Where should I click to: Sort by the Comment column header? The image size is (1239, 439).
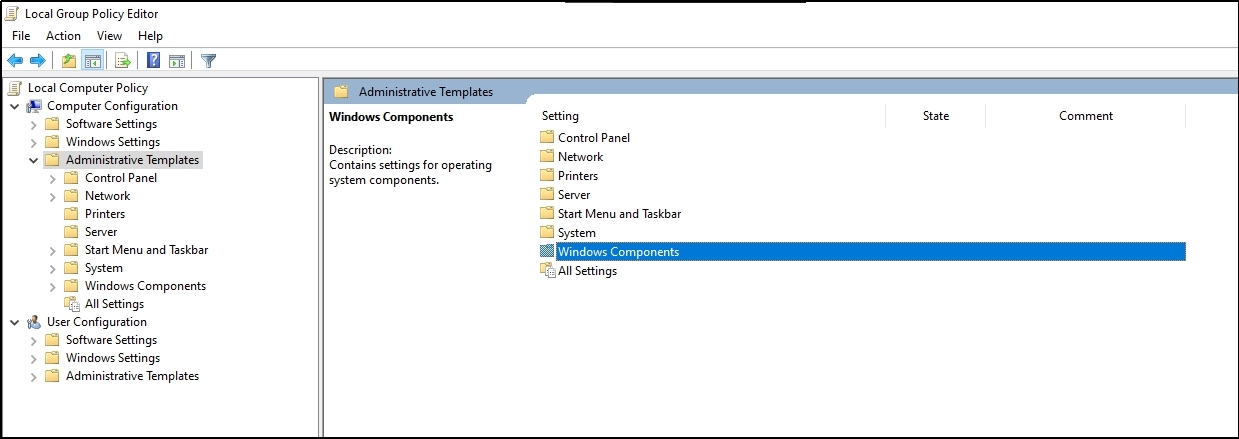pos(1086,116)
